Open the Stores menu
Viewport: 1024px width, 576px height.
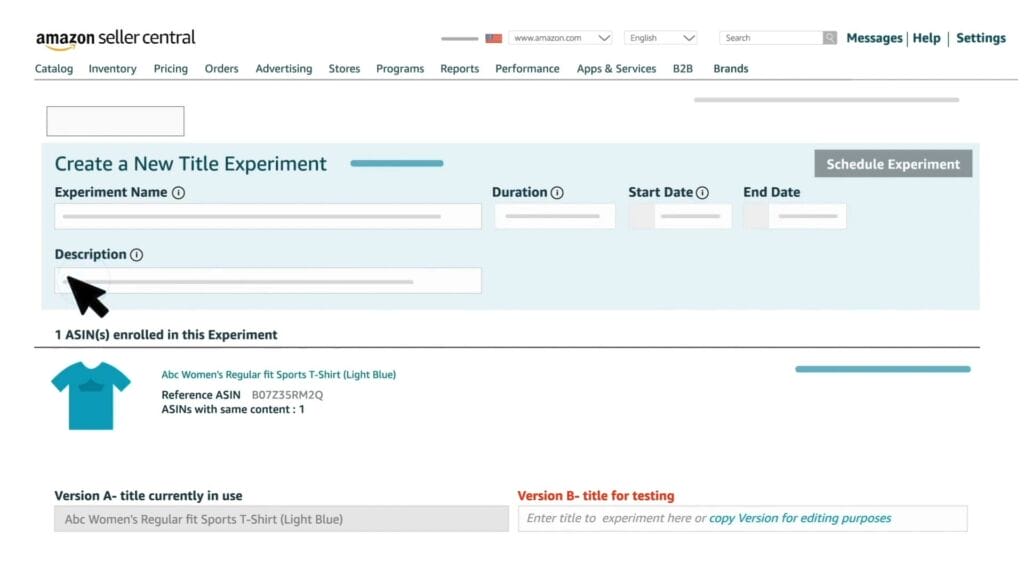coord(344,69)
